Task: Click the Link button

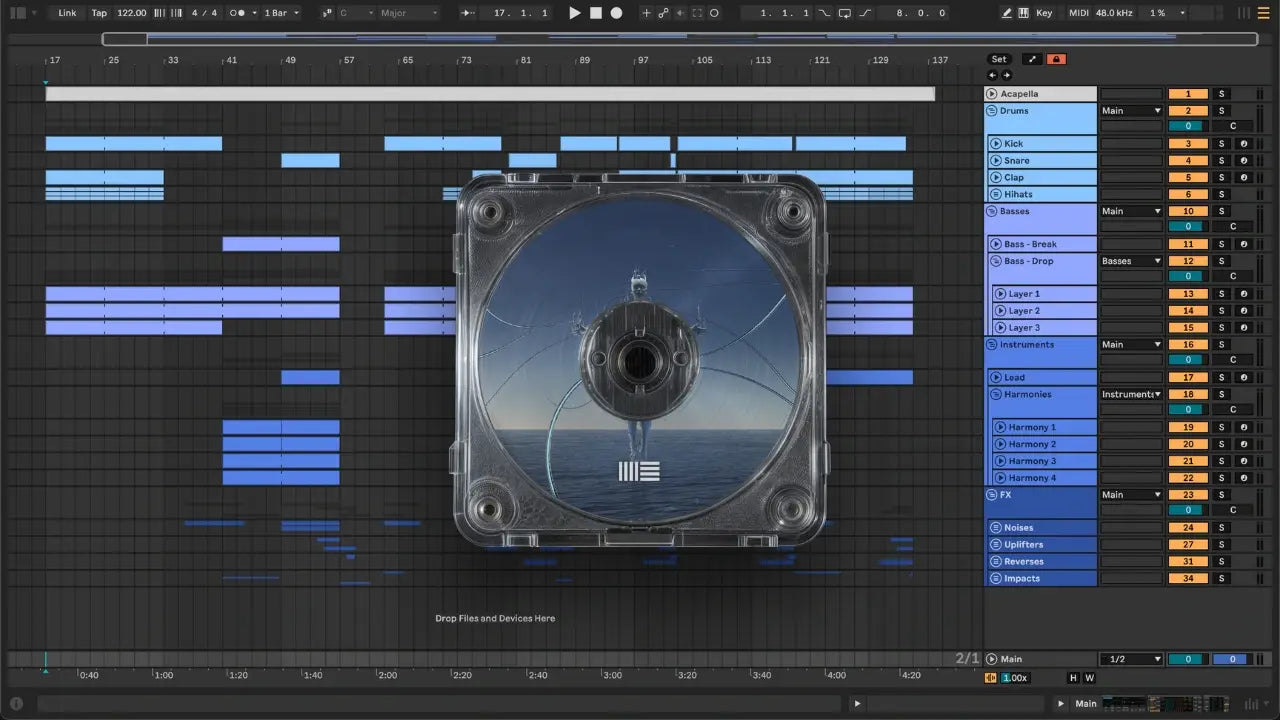Action: coord(67,13)
